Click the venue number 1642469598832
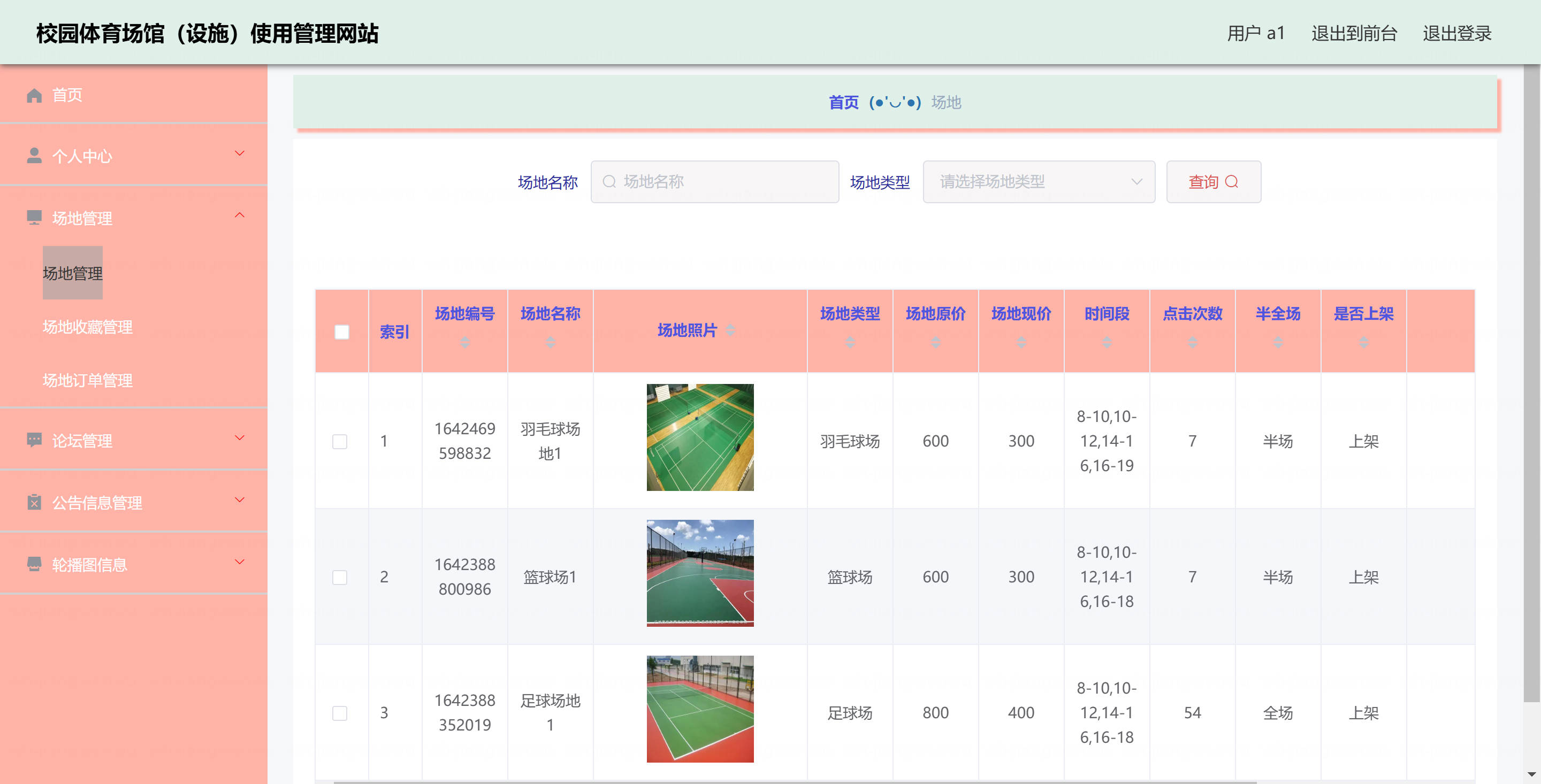Viewport: 1541px width, 784px height. [465, 441]
